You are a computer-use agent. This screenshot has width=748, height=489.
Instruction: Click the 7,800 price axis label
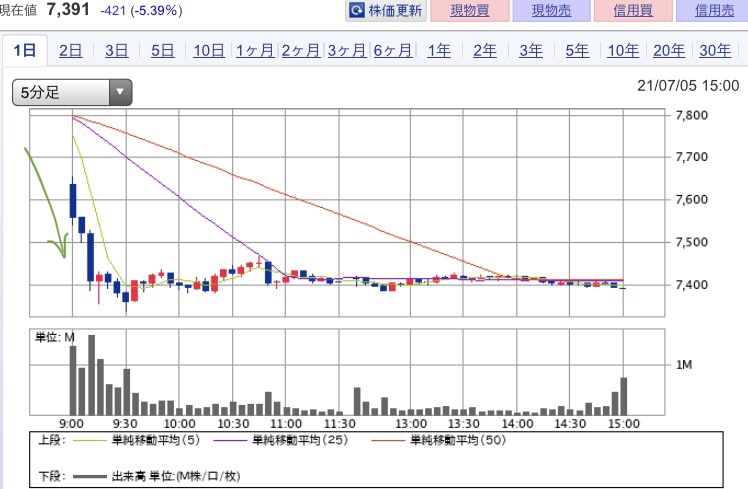[692, 115]
